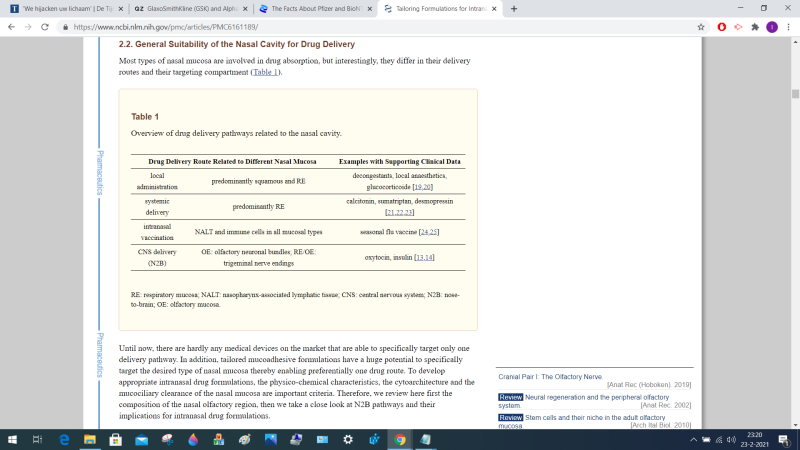The image size is (800, 450).
Task: Switch to GlaxoSmithKline (GSK) tab
Action: [x=191, y=9]
